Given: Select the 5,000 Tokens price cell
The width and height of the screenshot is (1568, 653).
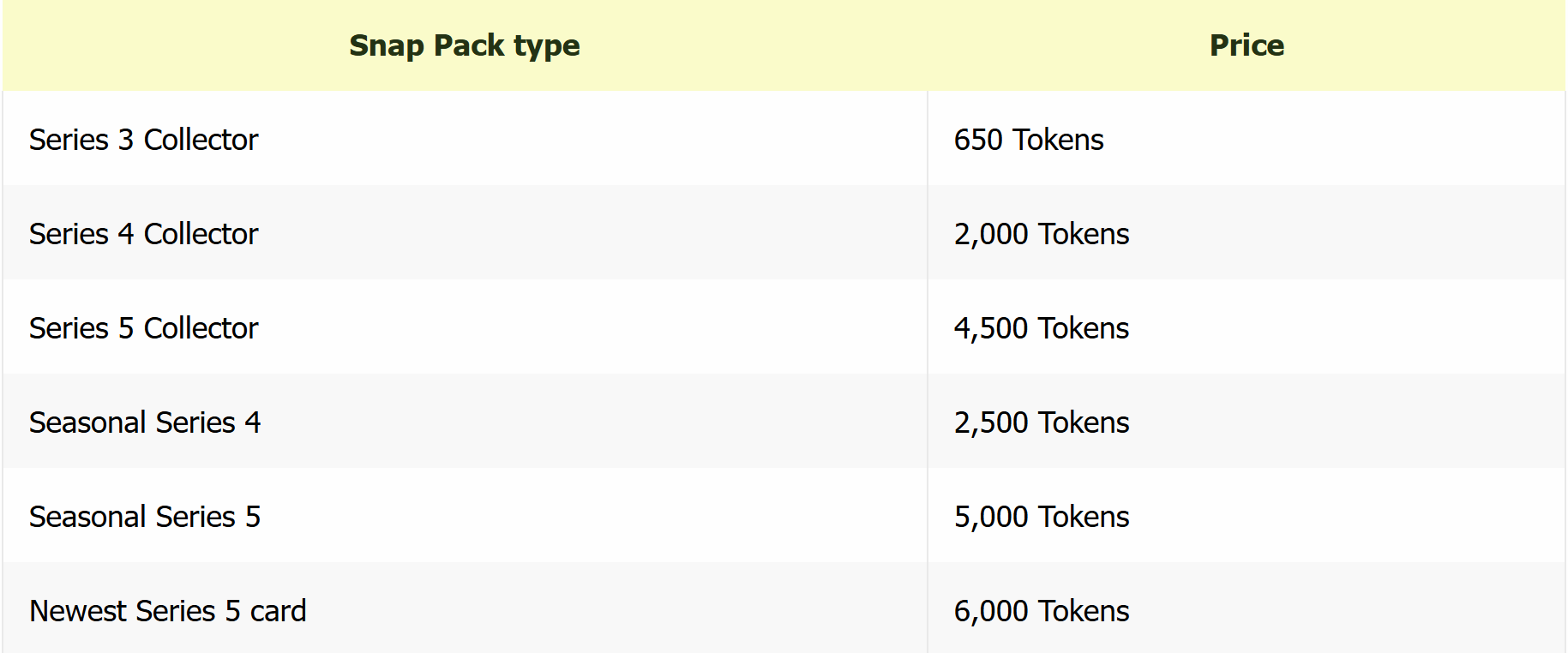Looking at the screenshot, I should pyautogui.click(x=1041, y=517).
